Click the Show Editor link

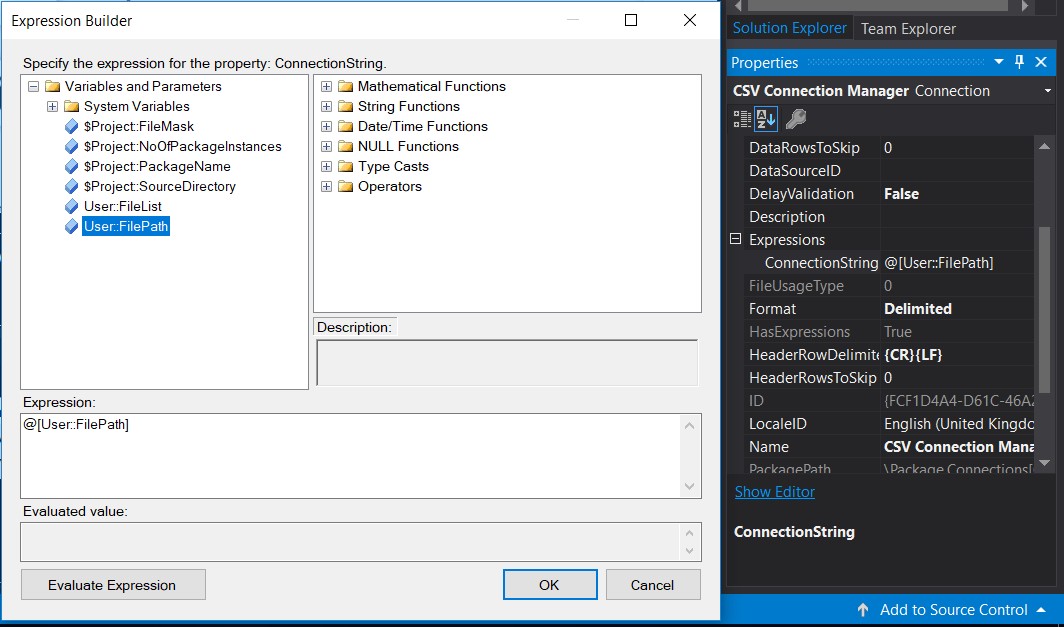pyautogui.click(x=775, y=492)
